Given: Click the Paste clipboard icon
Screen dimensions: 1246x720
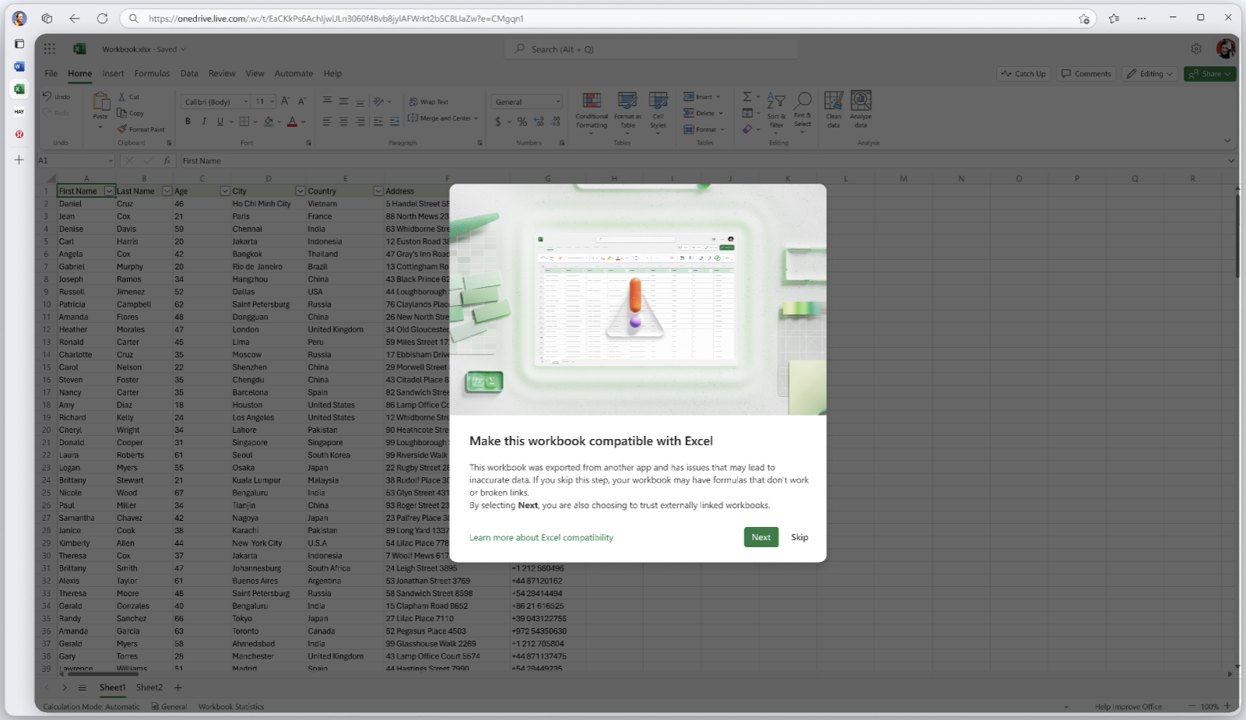Looking at the screenshot, I should (x=101, y=102).
